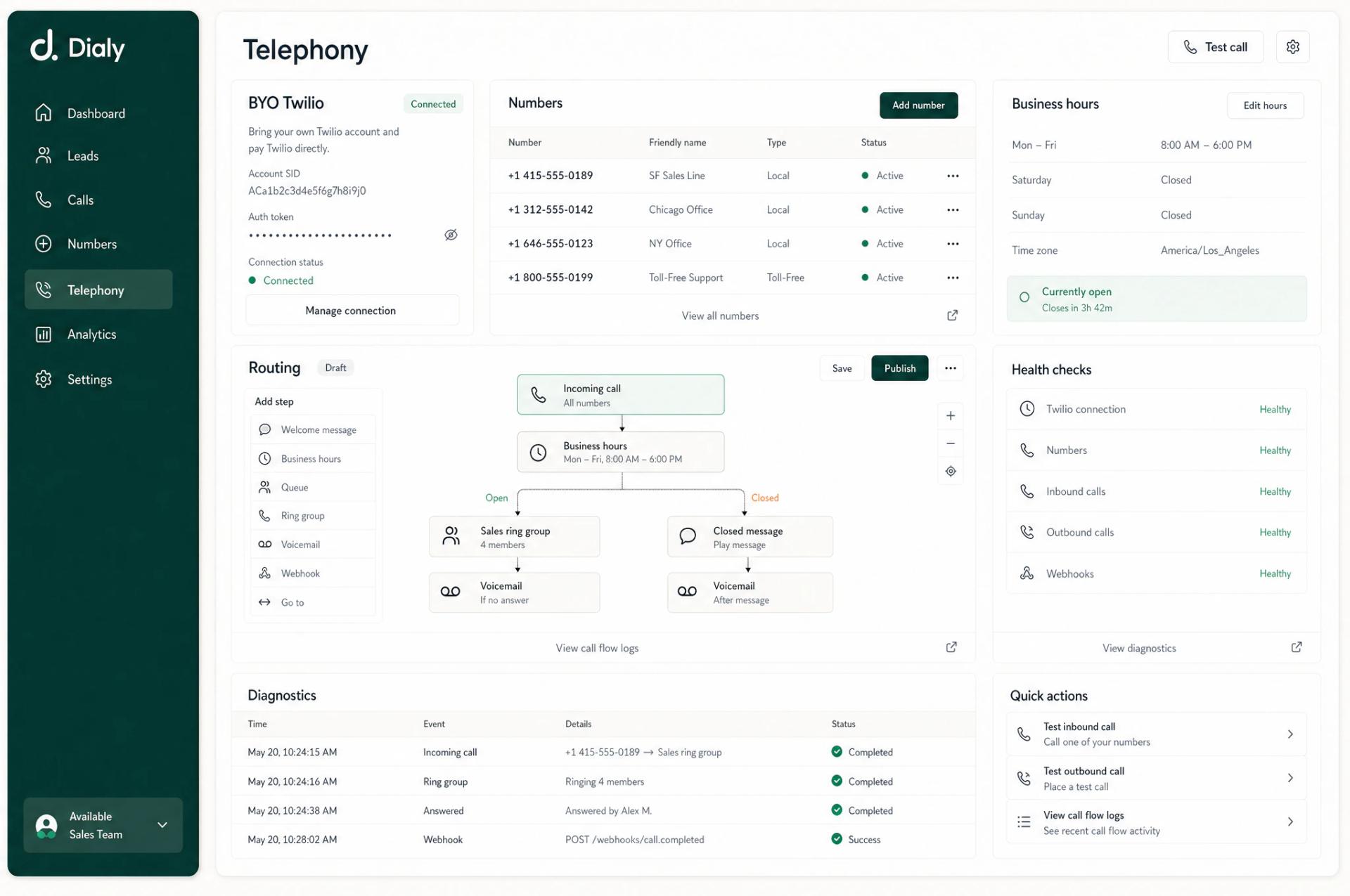Collapse the Available Sales Team panel

pyautogui.click(x=162, y=825)
